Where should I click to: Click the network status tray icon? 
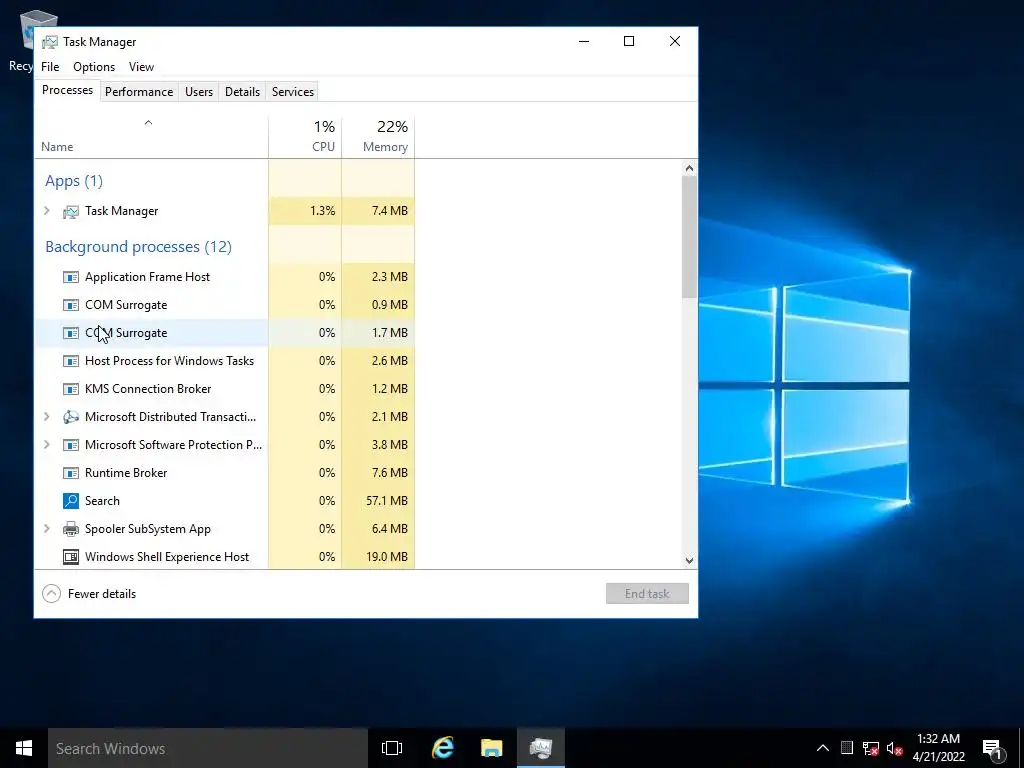(871, 748)
